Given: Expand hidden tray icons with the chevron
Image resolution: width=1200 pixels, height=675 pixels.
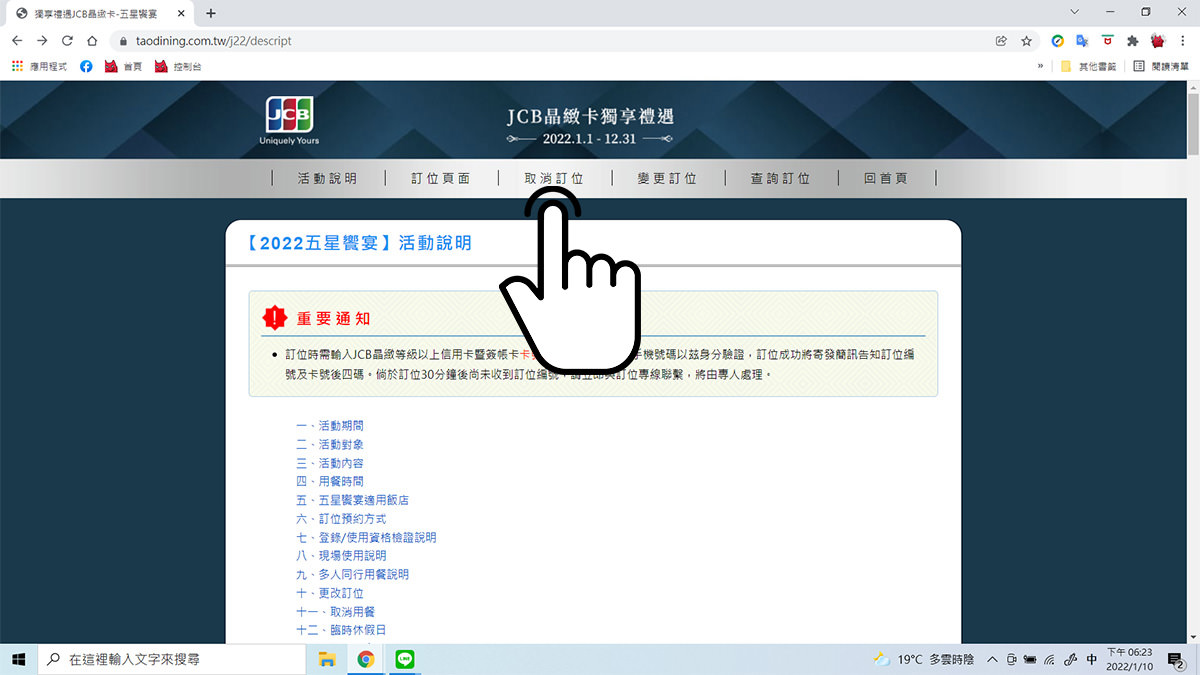Looking at the screenshot, I should pyautogui.click(x=993, y=659).
